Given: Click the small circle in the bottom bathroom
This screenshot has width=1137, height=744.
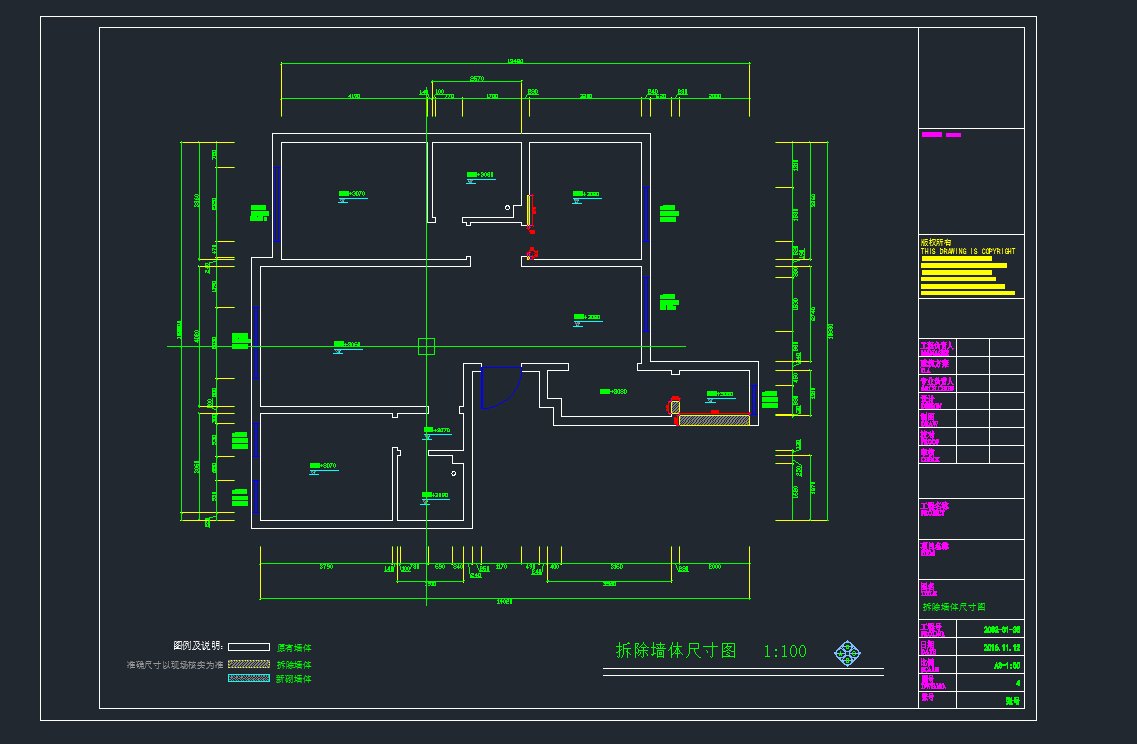Looking at the screenshot, I should (x=453, y=472).
